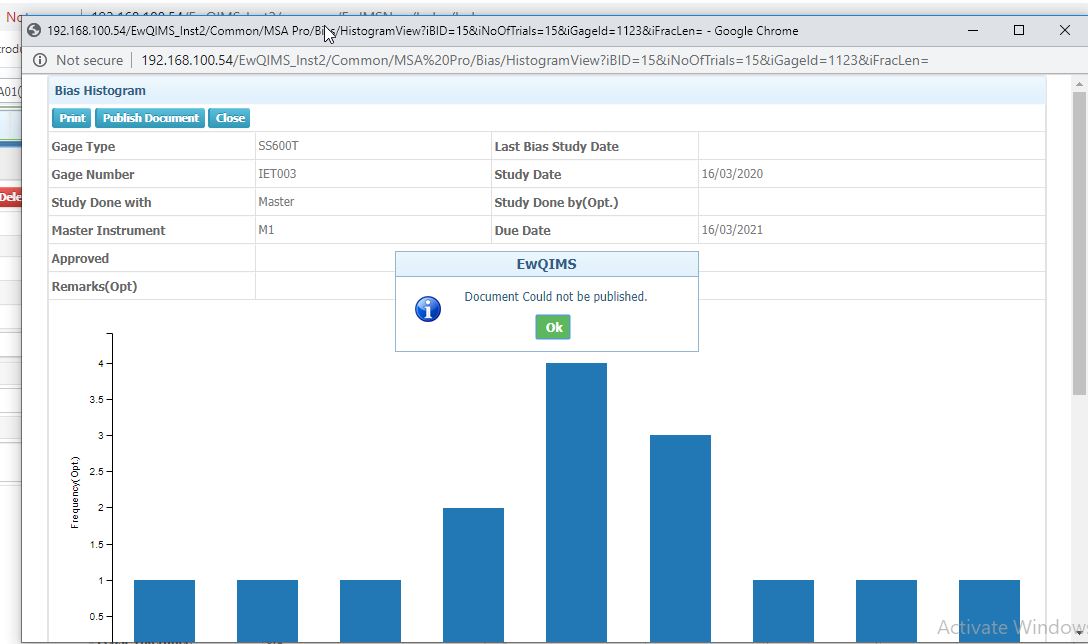Select the Gage Number value IET003
This screenshot has height=644, width=1088.
277,173
